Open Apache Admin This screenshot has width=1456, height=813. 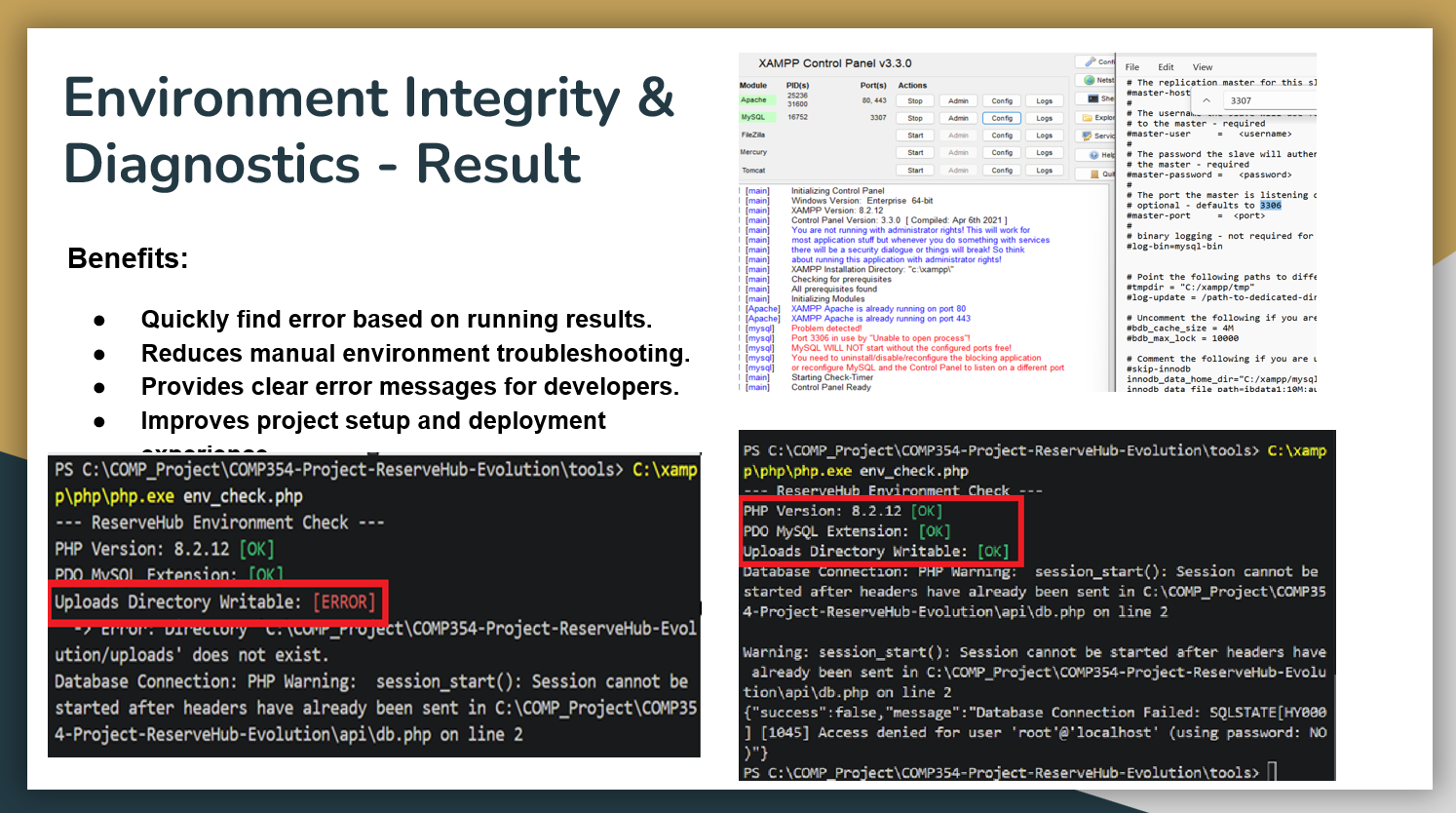pyautogui.click(x=959, y=100)
